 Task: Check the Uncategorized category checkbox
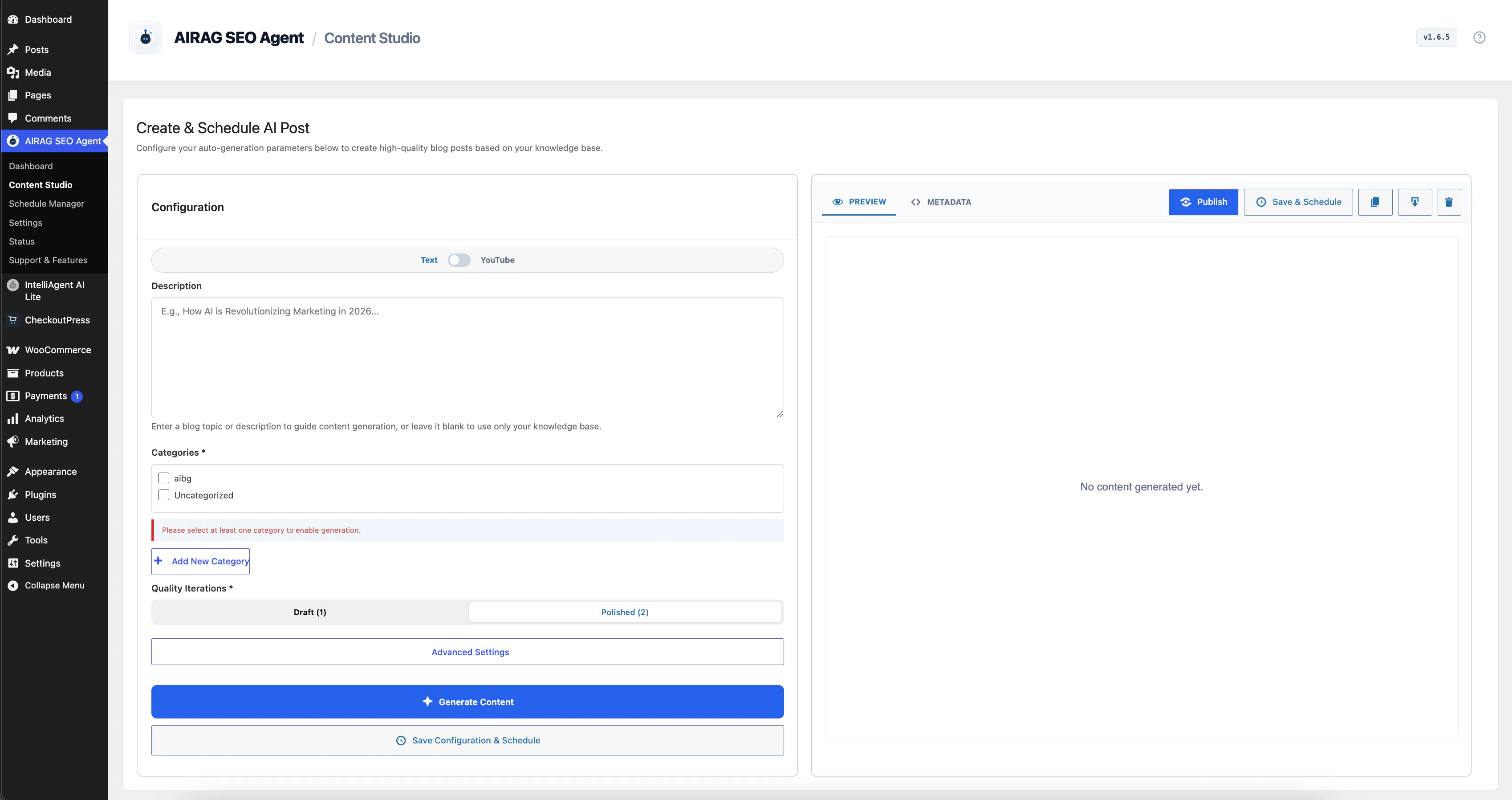pos(164,495)
